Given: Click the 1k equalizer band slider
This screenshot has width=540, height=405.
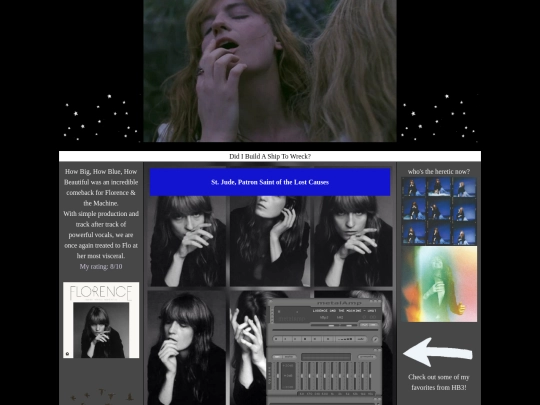Looking at the screenshot, I should 332,376.
